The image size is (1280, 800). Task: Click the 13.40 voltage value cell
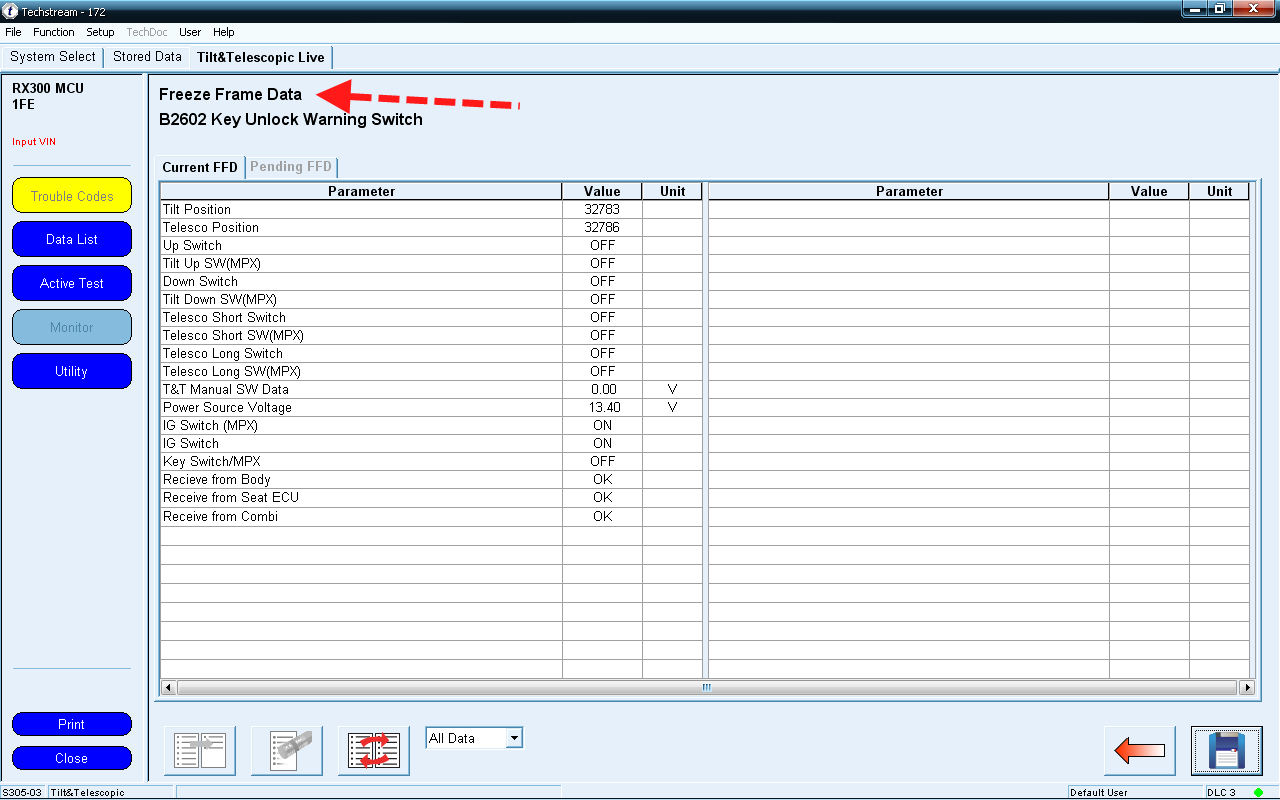(603, 407)
